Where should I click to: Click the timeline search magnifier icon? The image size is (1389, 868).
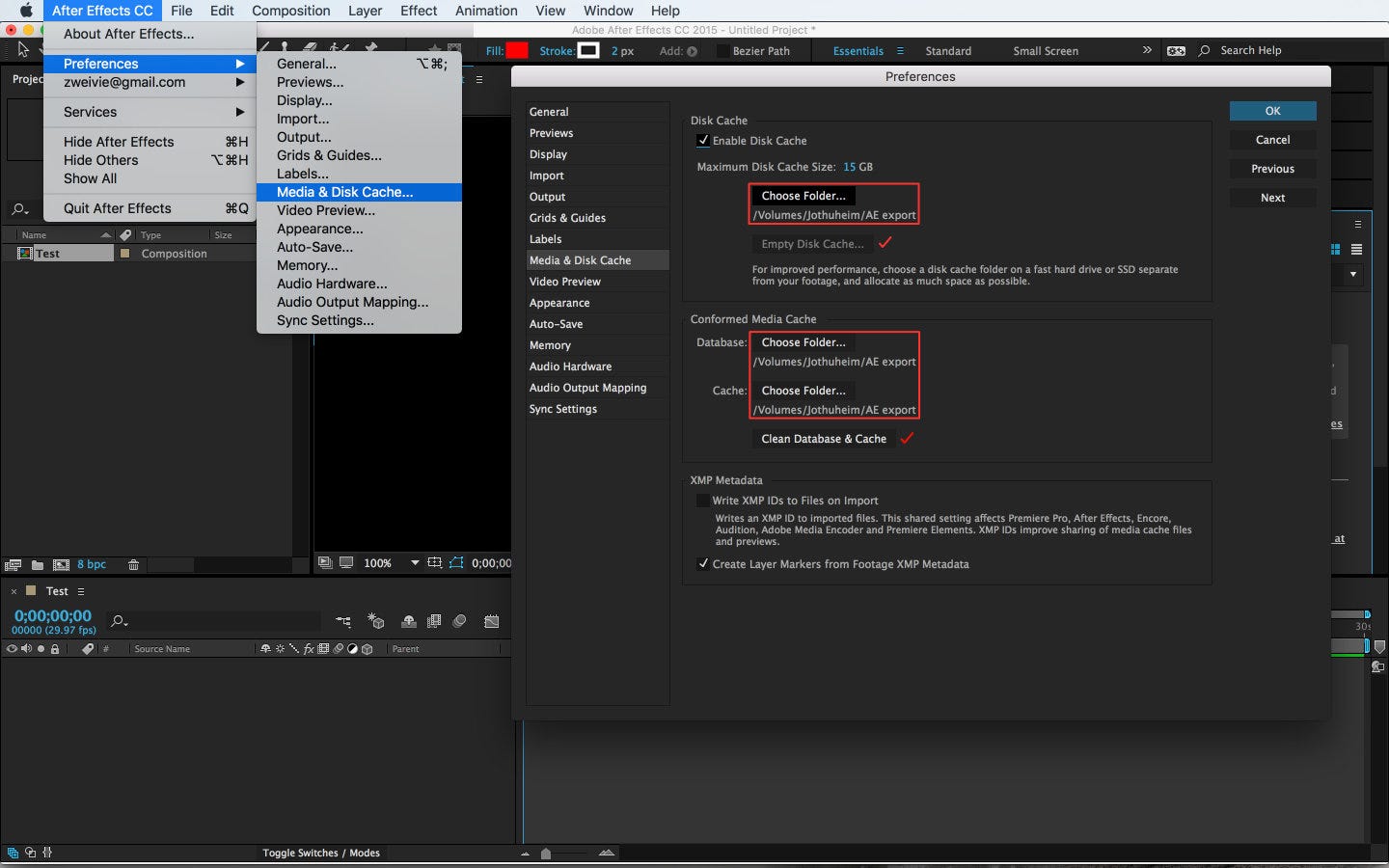(120, 622)
